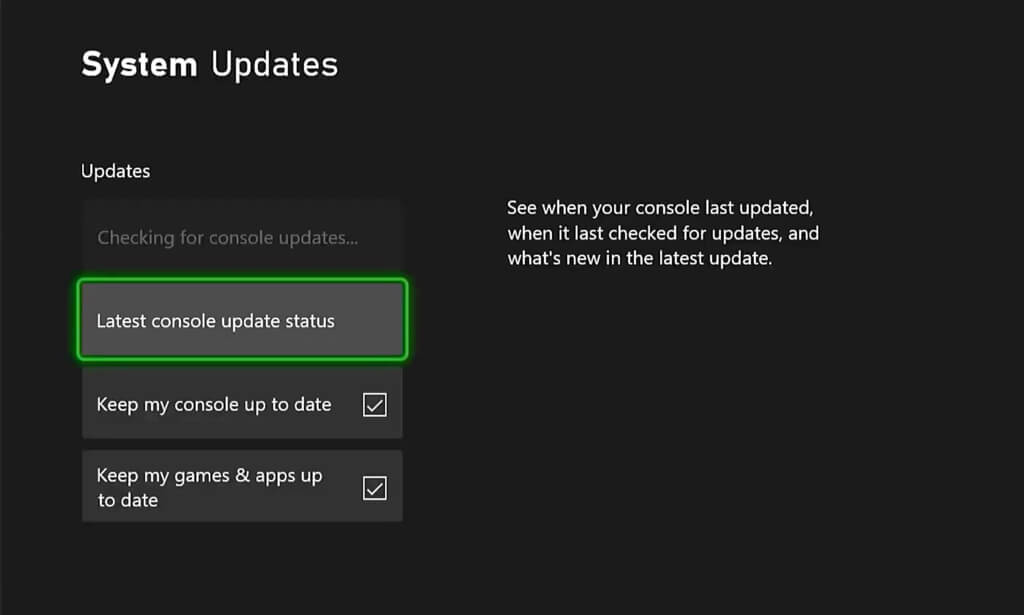Click the checkmark icon beside games & apps
The width and height of the screenshot is (1024, 615).
click(374, 488)
